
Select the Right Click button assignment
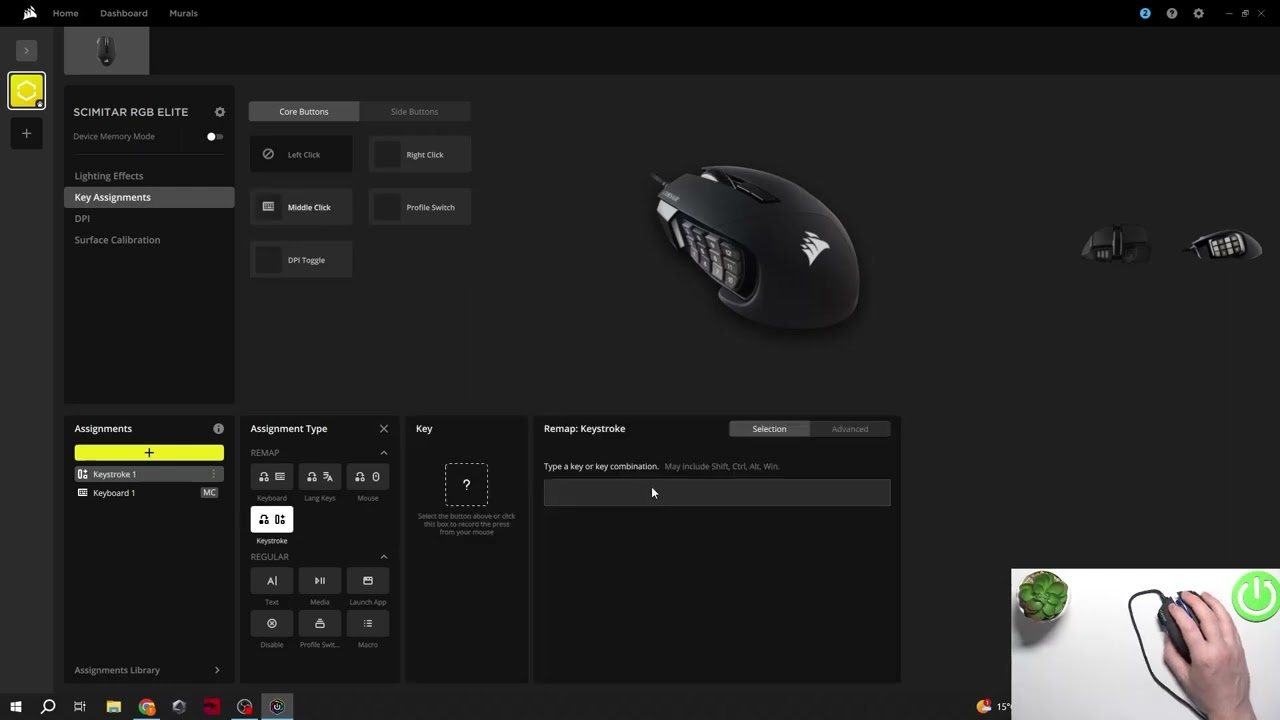[x=420, y=154]
